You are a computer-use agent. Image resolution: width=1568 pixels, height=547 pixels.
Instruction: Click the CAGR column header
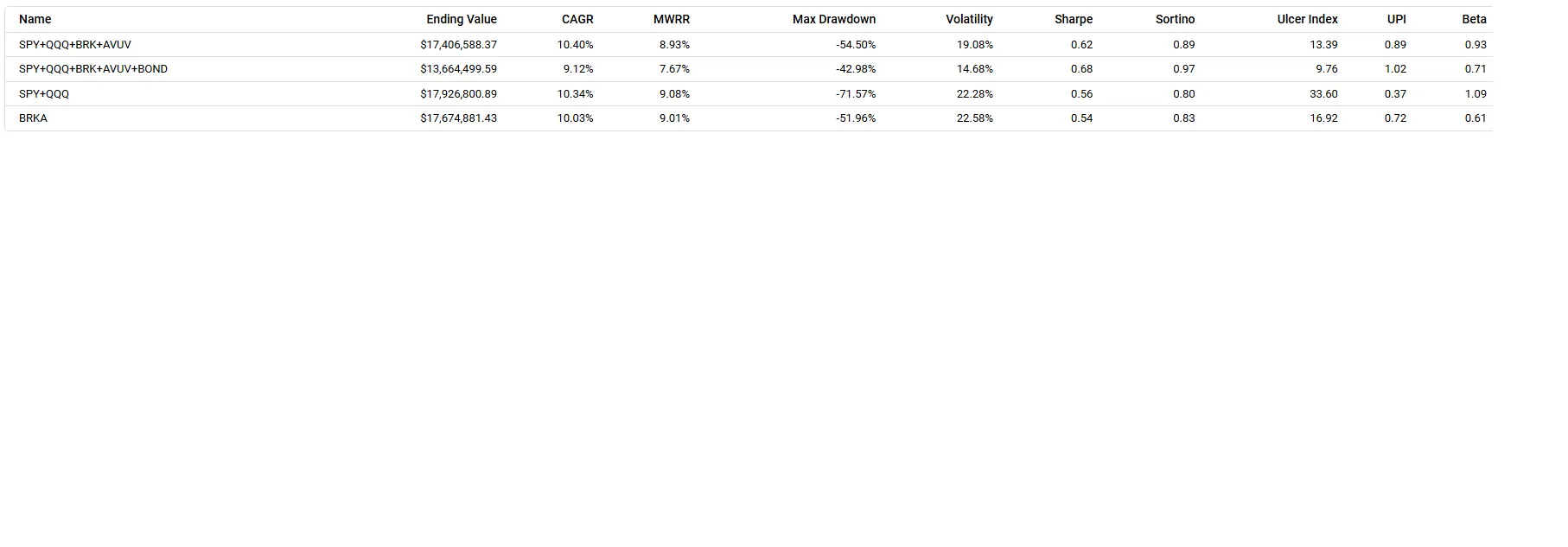point(577,19)
